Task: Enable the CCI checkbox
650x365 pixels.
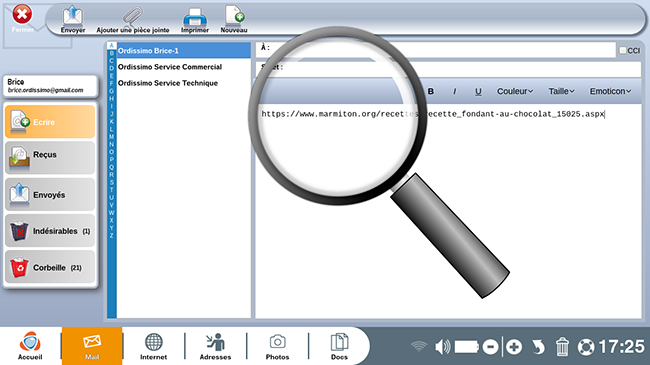Action: tap(623, 50)
